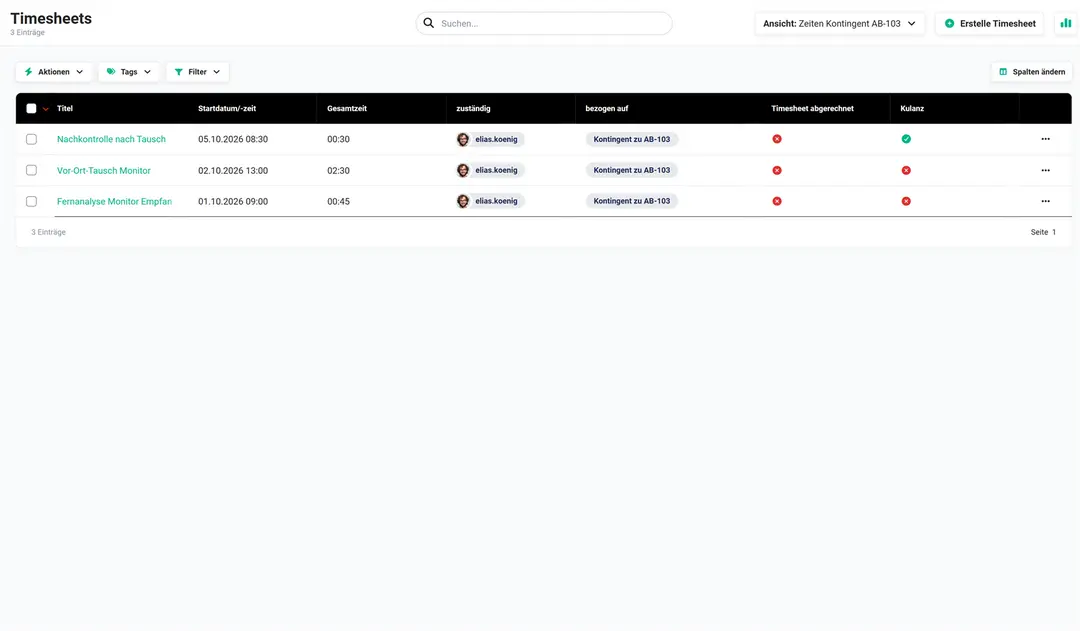Click elias.koenig avatar in Vor-Ort-Tausch row

click(463, 170)
